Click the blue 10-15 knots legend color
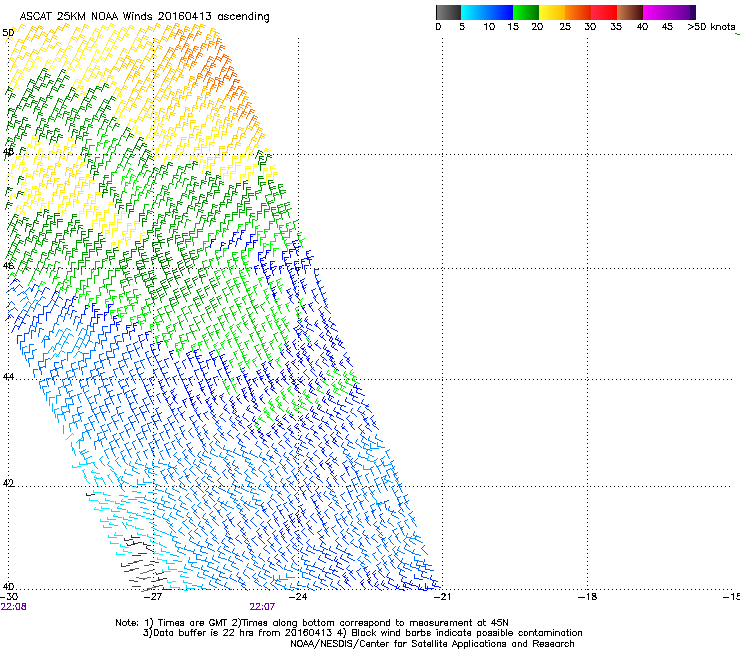Image resolution: width=740 pixels, height=650 pixels. 500,12
